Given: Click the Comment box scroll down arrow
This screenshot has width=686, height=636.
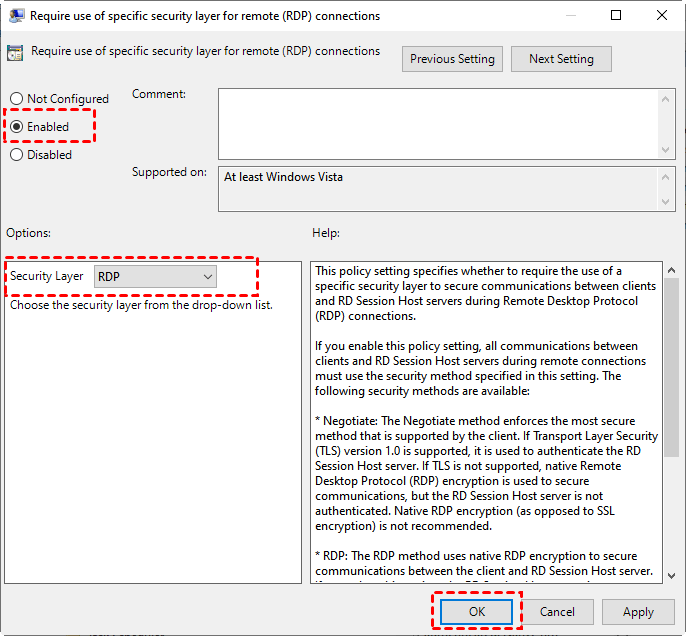Looking at the screenshot, I should coord(668,148).
